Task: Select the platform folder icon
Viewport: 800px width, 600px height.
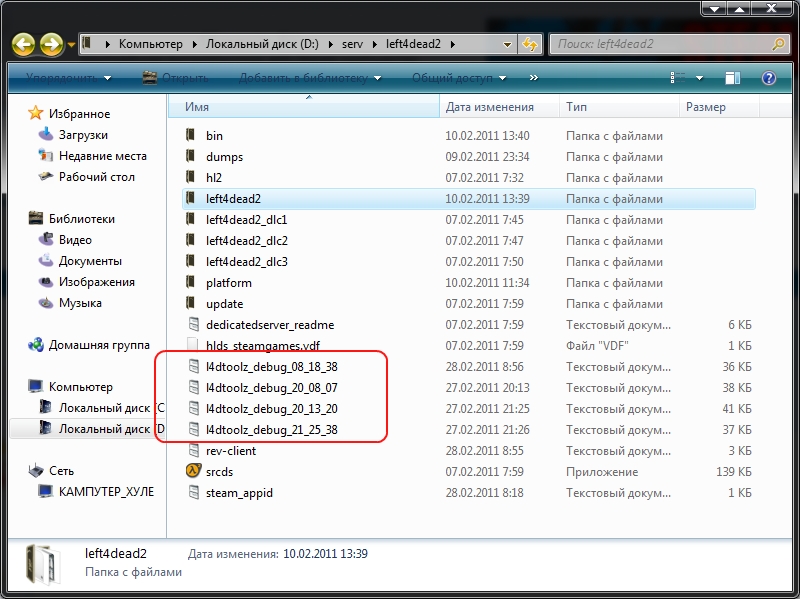Action: 191,282
